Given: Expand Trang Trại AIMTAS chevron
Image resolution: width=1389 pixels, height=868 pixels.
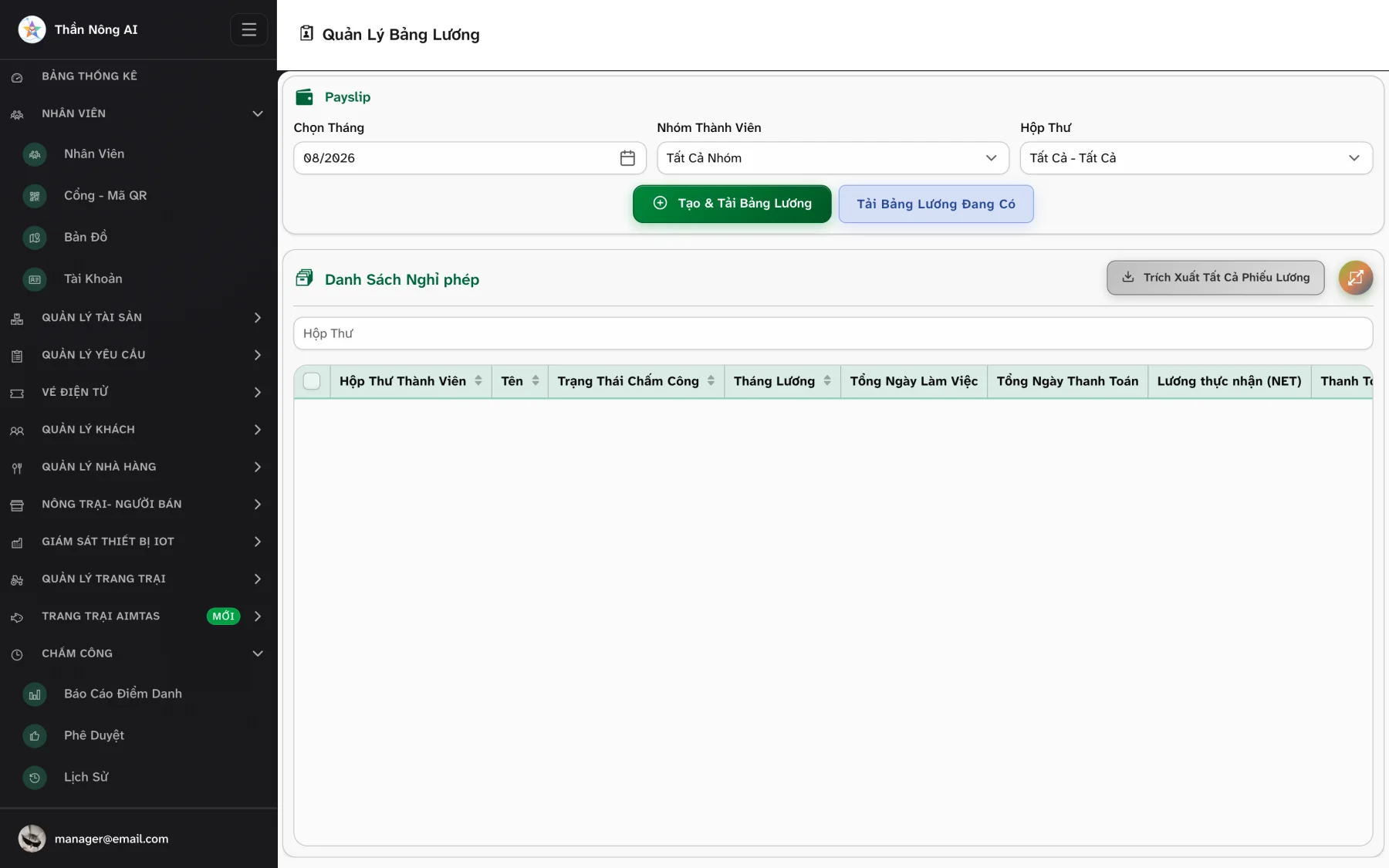Looking at the screenshot, I should [258, 616].
